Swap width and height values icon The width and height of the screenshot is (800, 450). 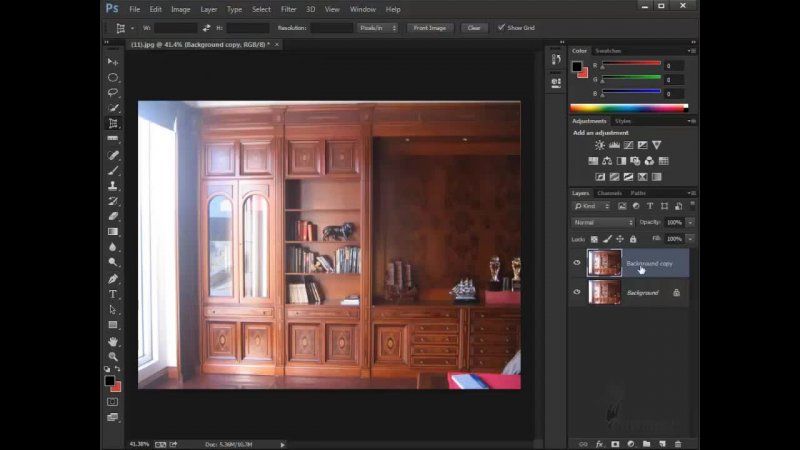coord(207,28)
